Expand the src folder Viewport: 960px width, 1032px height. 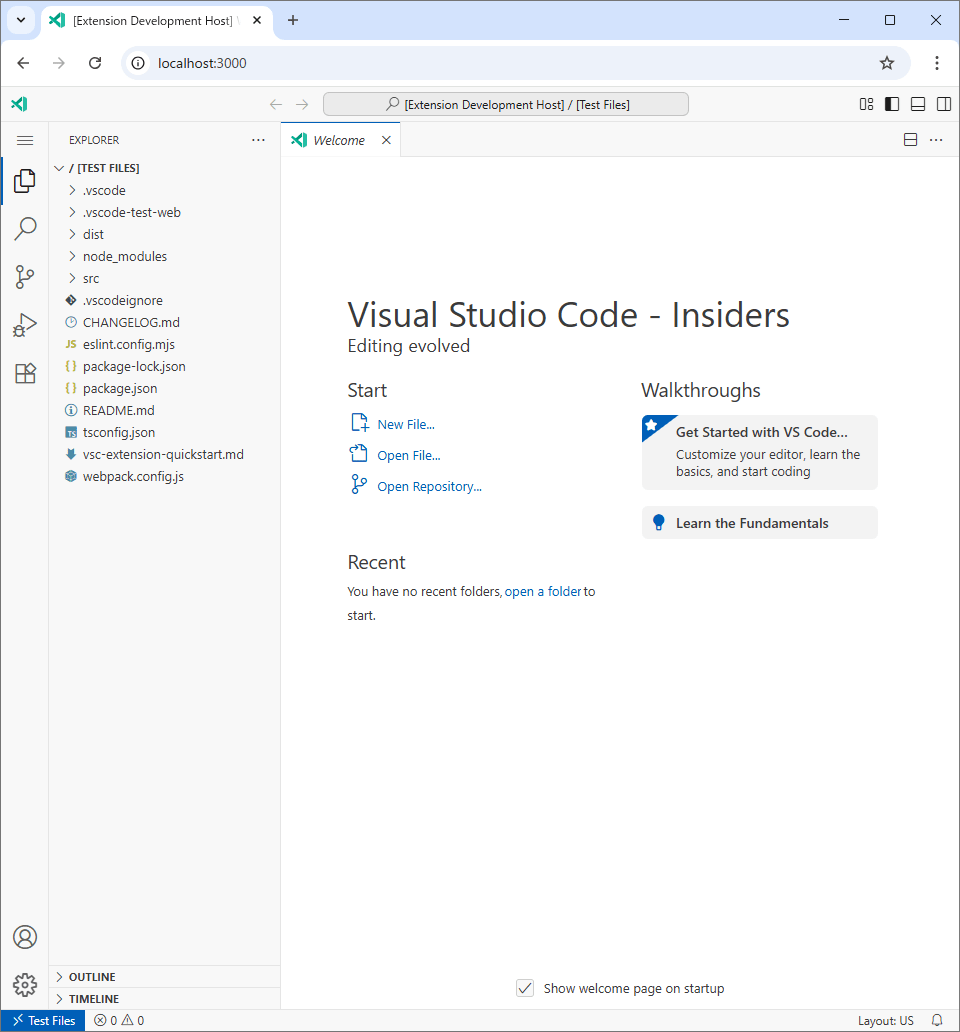(x=164, y=278)
